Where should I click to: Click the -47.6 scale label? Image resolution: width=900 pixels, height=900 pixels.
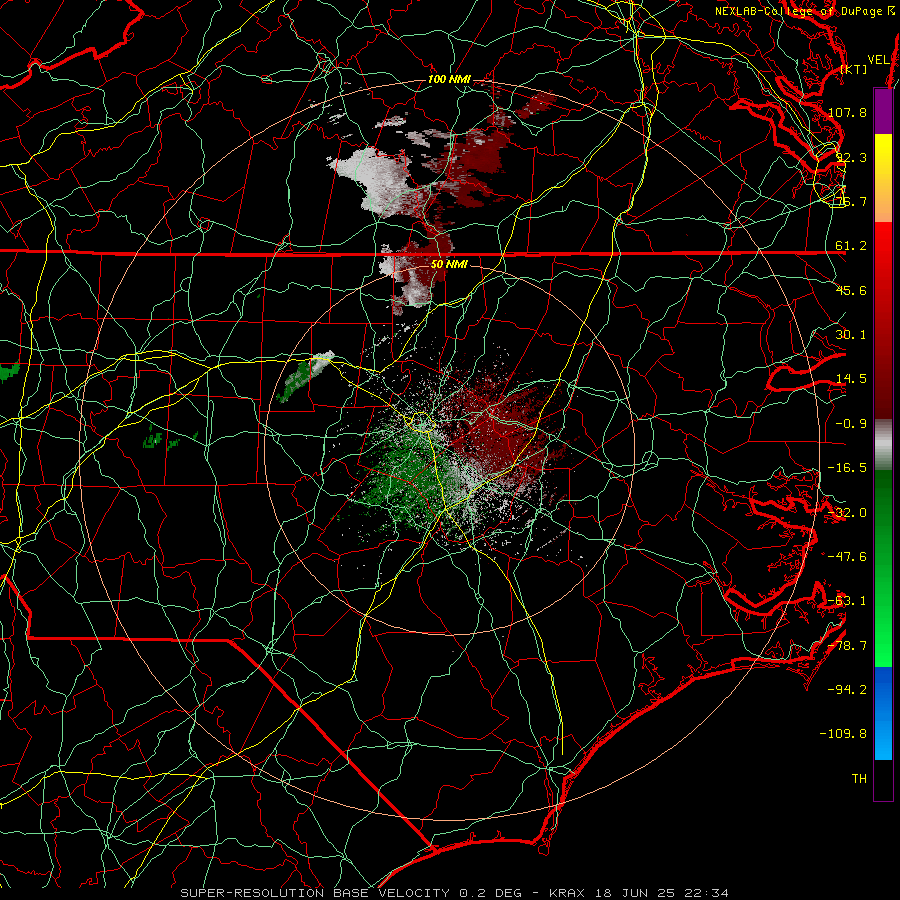point(847,557)
